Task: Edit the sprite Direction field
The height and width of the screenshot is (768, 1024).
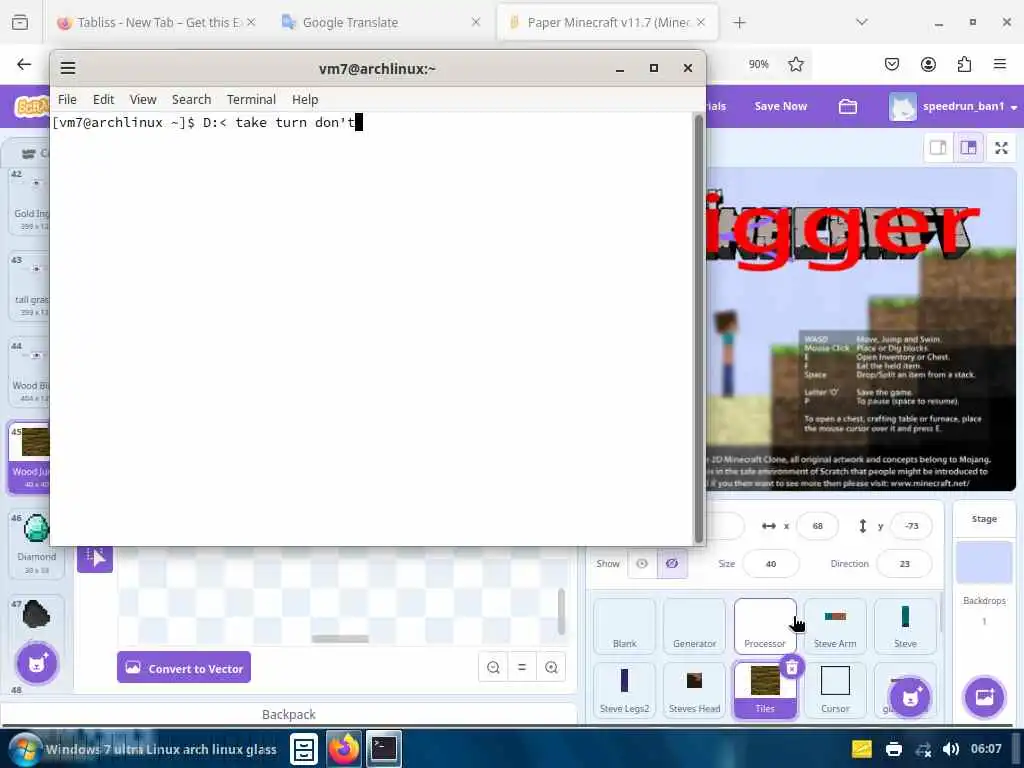Action: pyautogui.click(x=904, y=564)
